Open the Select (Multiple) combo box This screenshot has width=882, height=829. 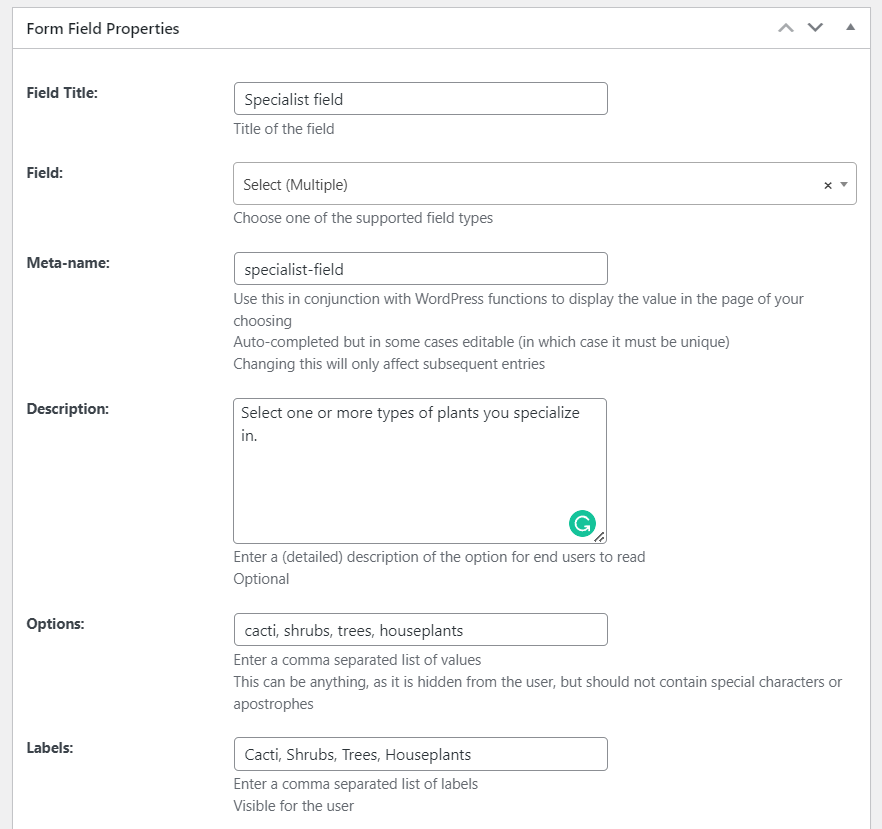coord(544,184)
